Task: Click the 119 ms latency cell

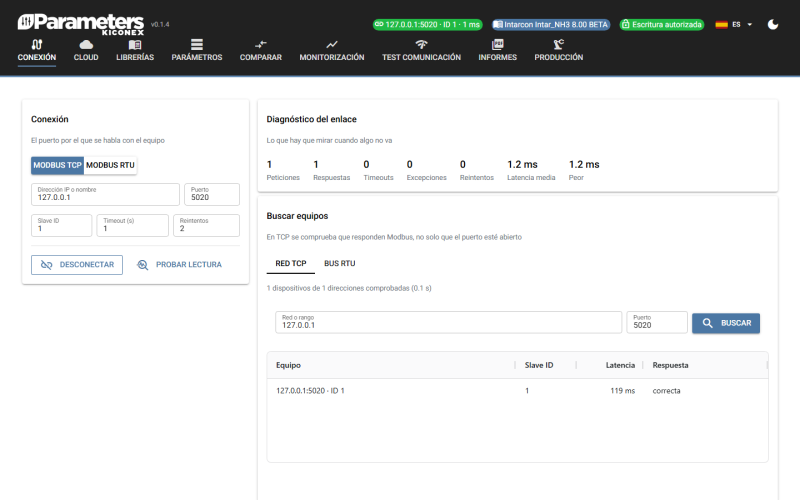Action: click(x=622, y=391)
